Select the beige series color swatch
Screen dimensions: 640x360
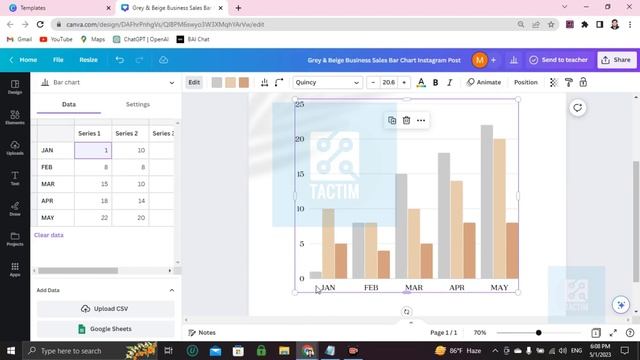(x=230, y=82)
